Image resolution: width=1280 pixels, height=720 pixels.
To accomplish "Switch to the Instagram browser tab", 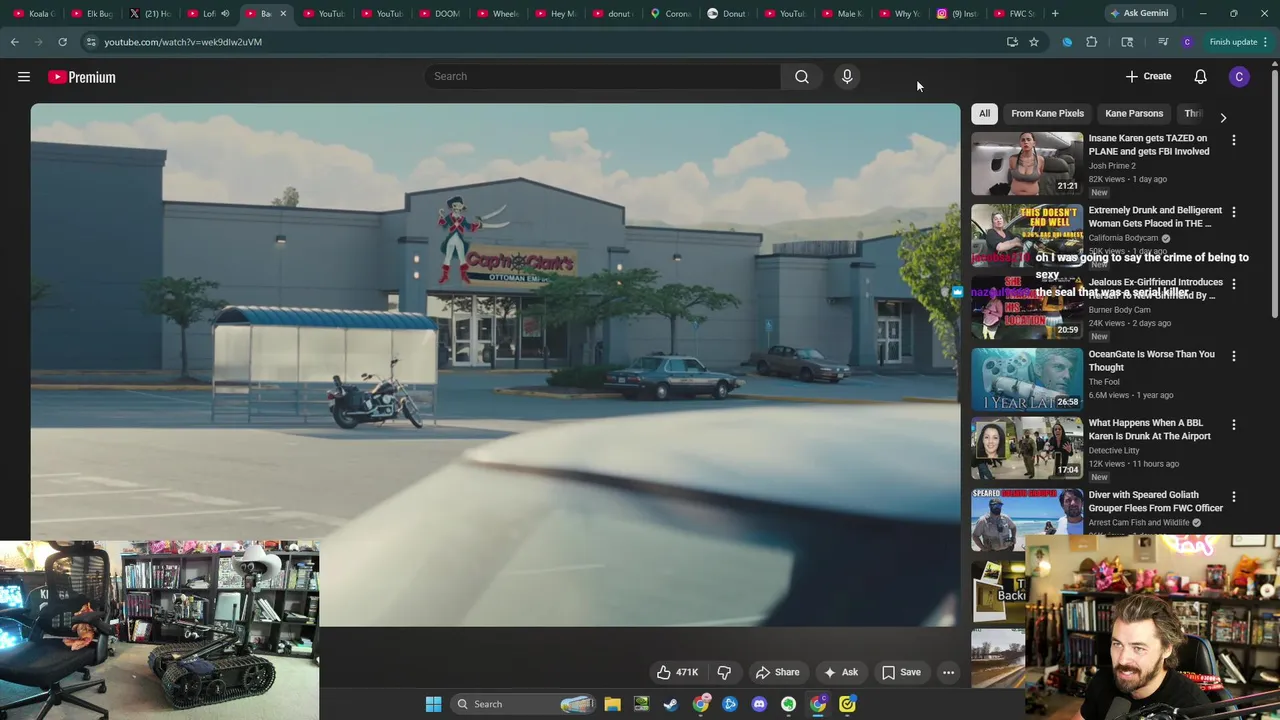I will 957,13.
